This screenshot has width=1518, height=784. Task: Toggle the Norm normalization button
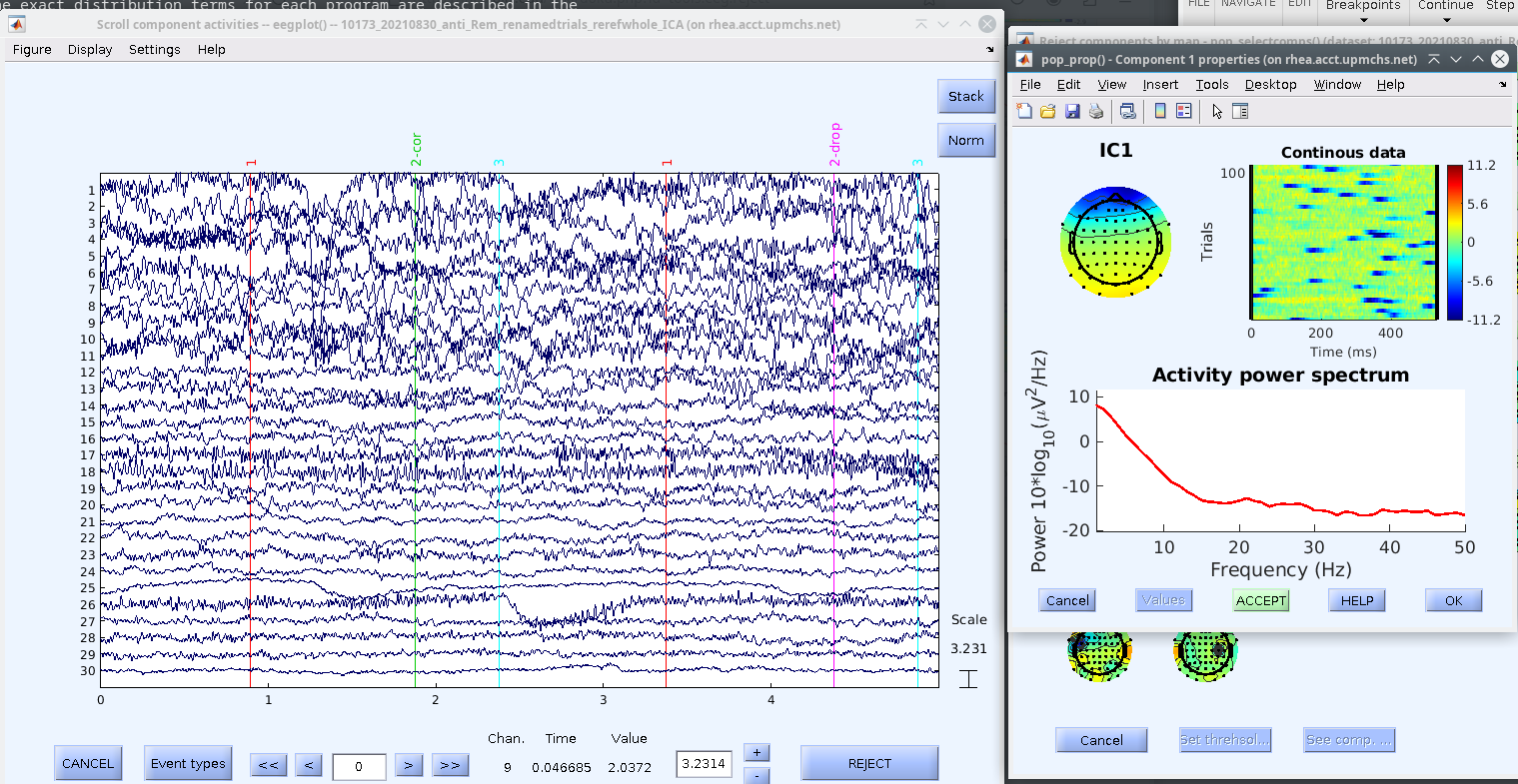(965, 141)
